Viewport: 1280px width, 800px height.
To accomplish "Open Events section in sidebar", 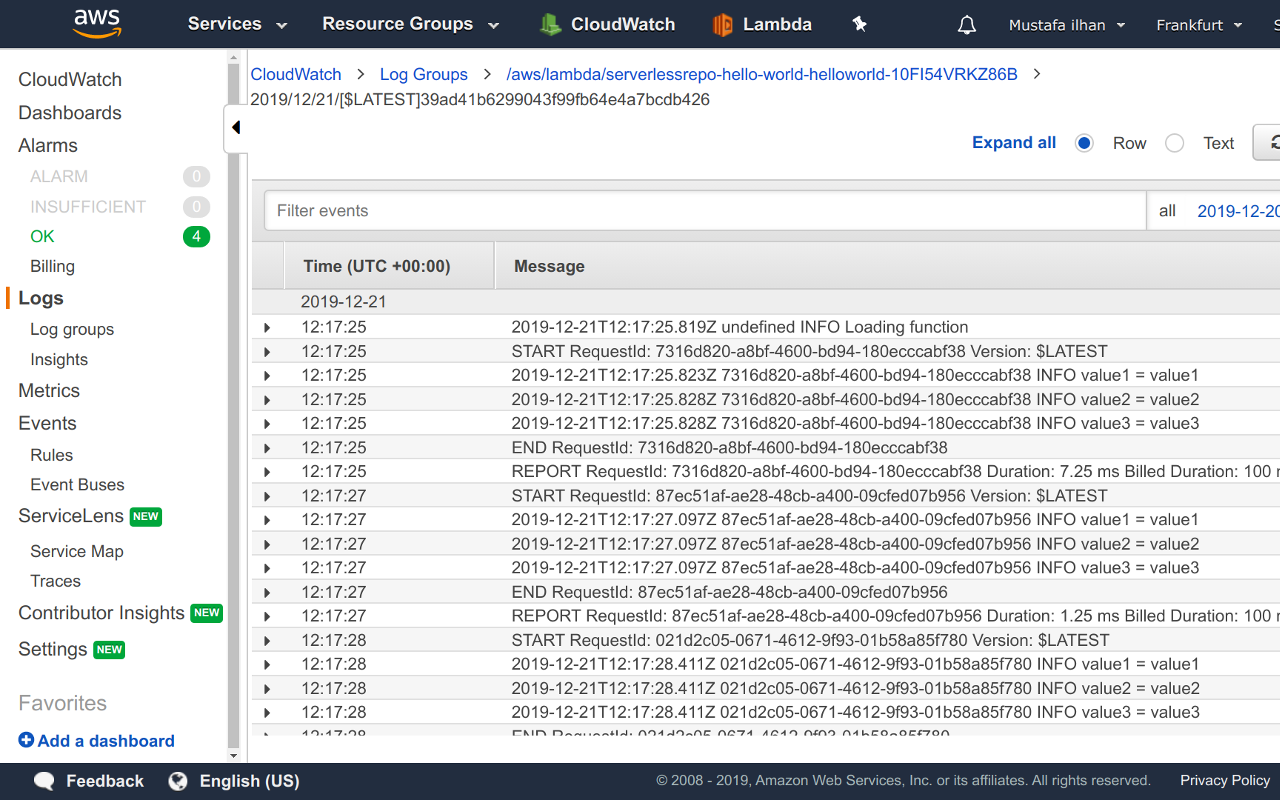I will (47, 423).
